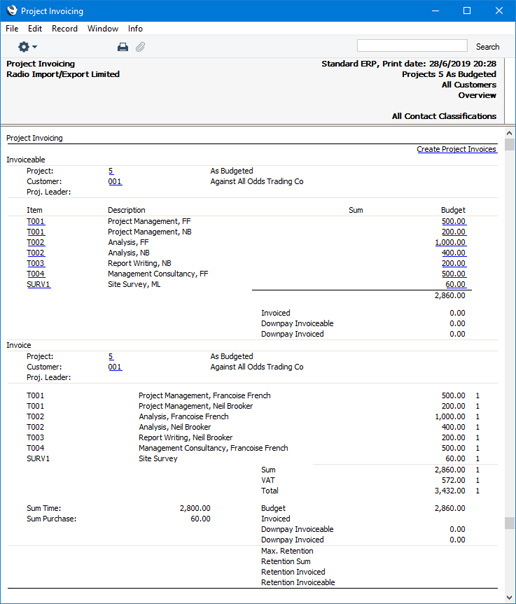This screenshot has width=516, height=604.
Task: Select 'Report Writing, Neil Brooker' row text
Action: click(x=185, y=438)
